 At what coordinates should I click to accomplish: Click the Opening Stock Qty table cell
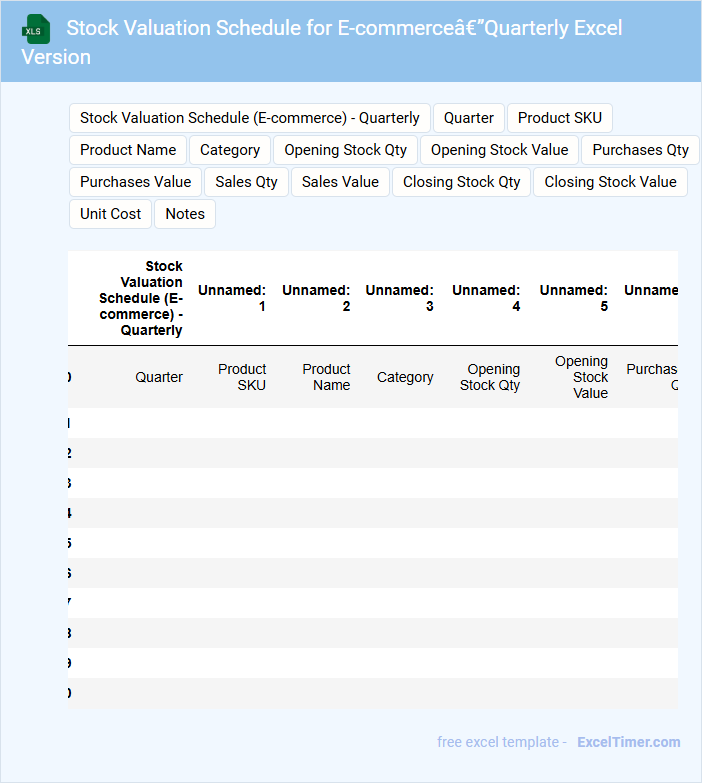489,377
